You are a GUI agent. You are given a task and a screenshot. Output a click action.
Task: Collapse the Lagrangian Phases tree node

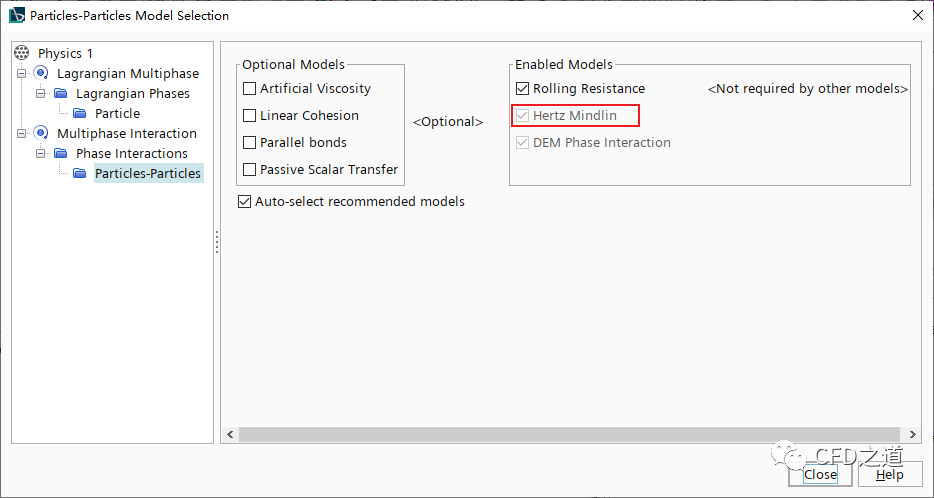pyautogui.click(x=41, y=94)
